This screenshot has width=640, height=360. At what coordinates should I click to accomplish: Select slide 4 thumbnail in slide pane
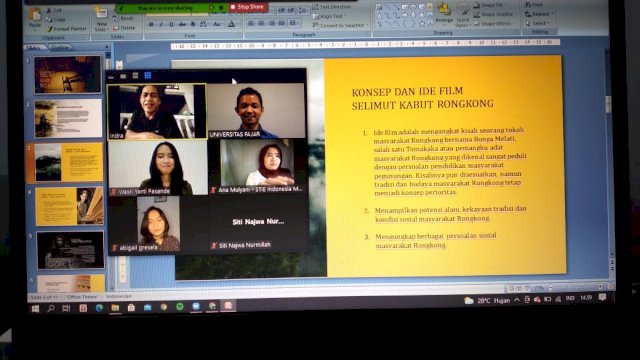pyautogui.click(x=69, y=206)
